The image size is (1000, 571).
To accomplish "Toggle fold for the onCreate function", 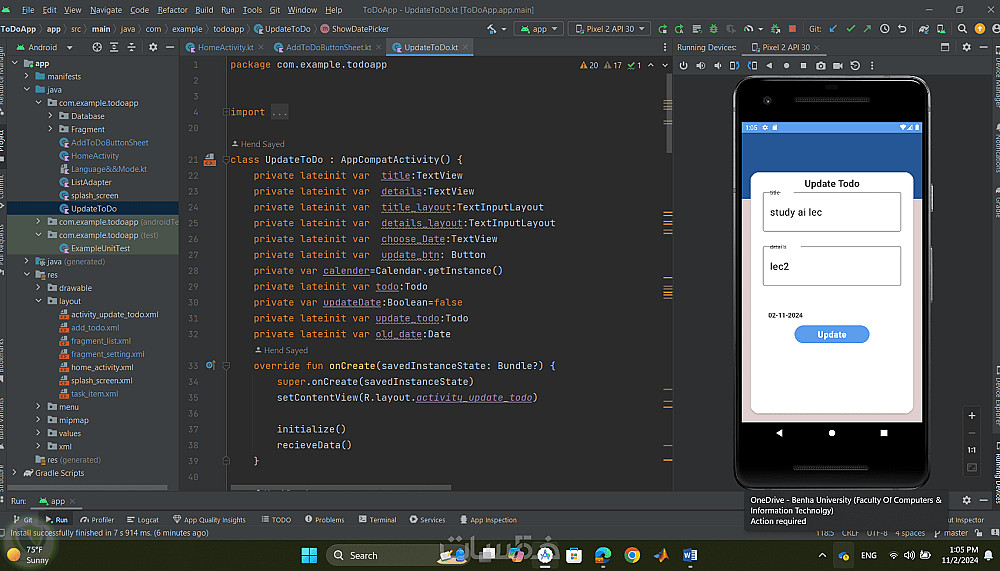I will click(x=226, y=366).
